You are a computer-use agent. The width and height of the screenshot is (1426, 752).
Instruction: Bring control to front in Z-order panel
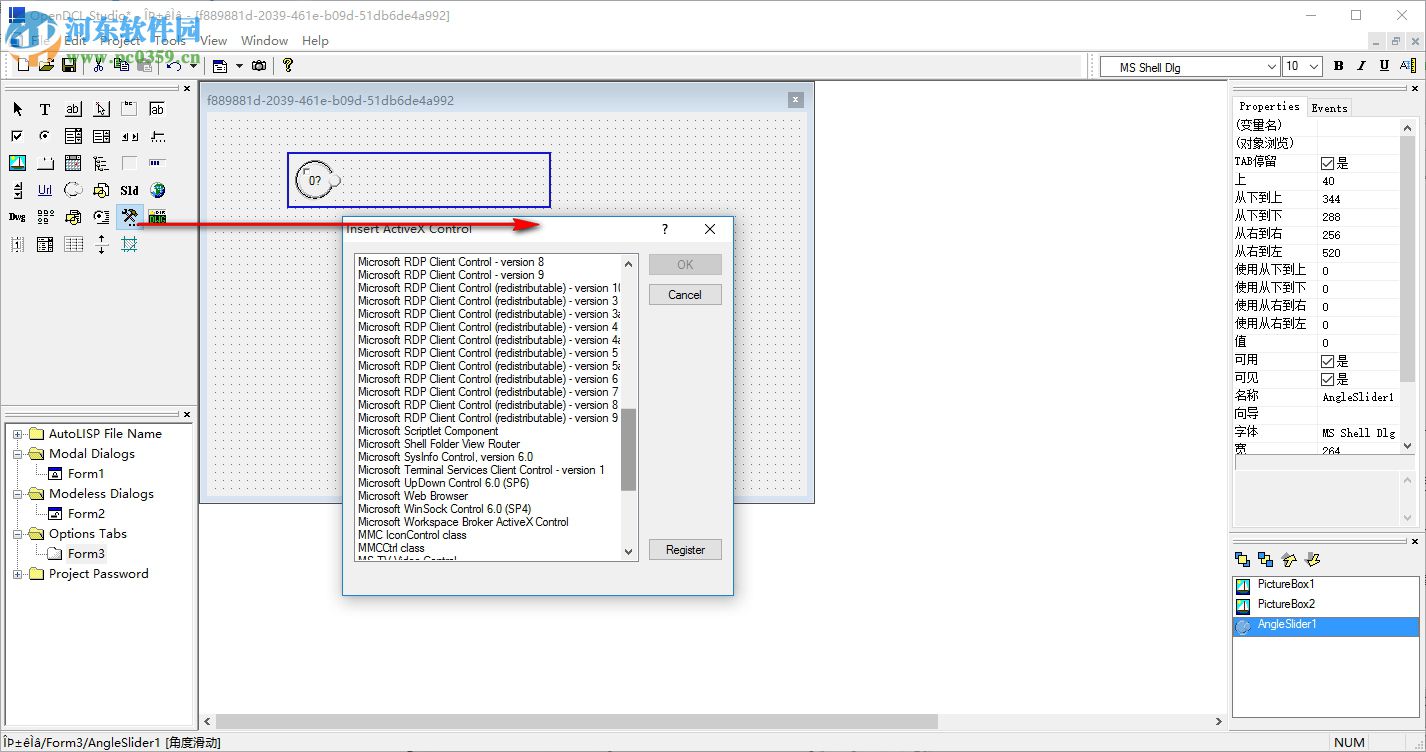[1242, 559]
